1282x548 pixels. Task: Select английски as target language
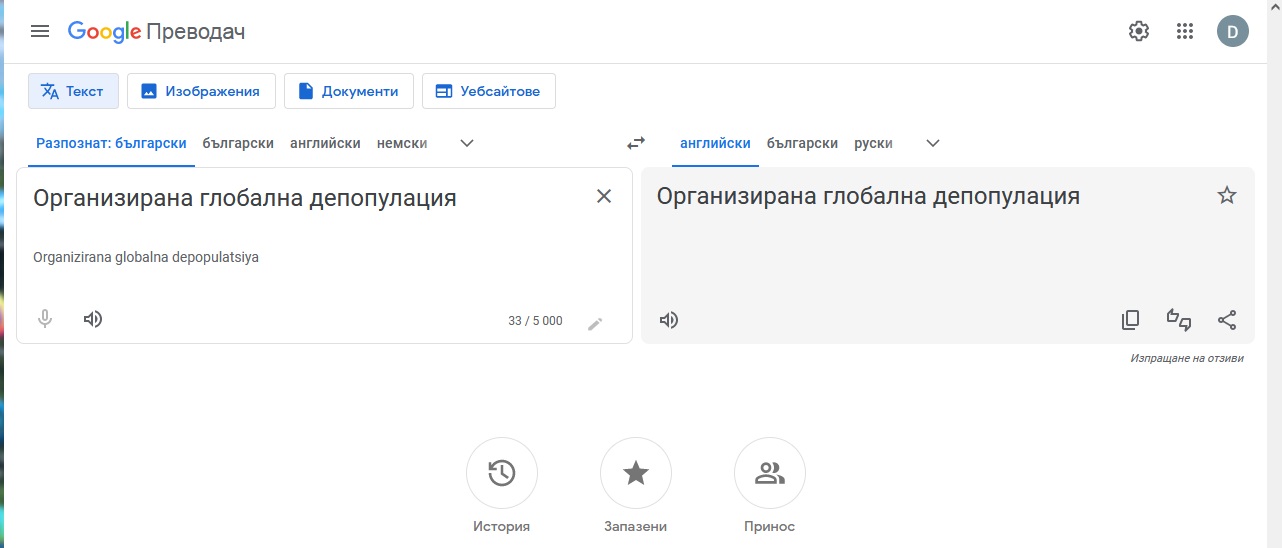(715, 143)
